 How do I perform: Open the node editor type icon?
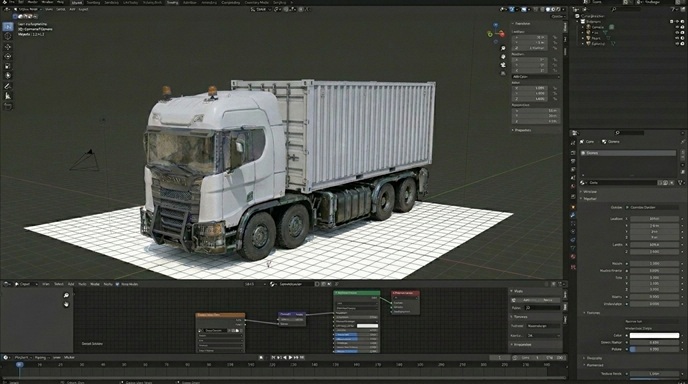[6, 284]
